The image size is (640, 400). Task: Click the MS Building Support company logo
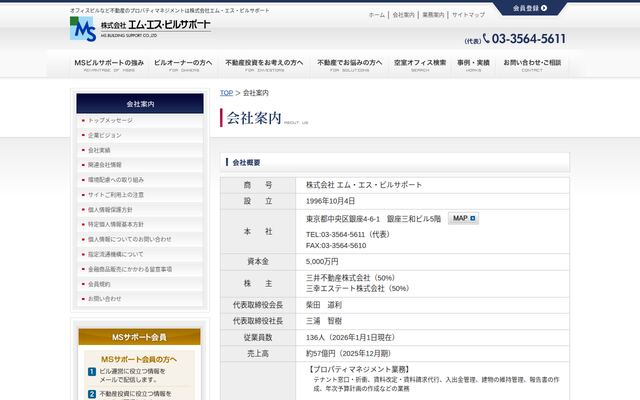(x=140, y=29)
